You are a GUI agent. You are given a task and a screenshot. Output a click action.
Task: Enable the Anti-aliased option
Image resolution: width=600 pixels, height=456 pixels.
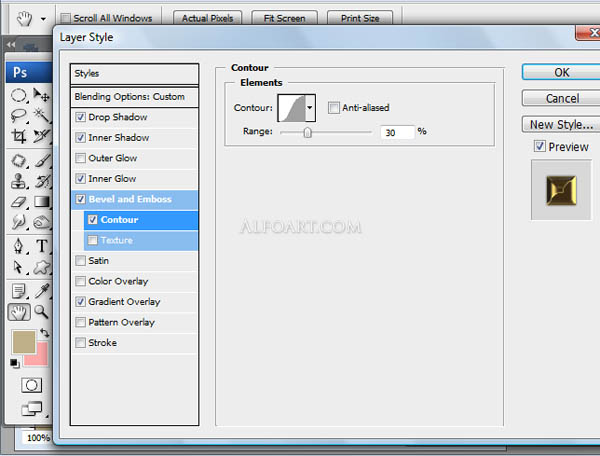[x=334, y=108]
